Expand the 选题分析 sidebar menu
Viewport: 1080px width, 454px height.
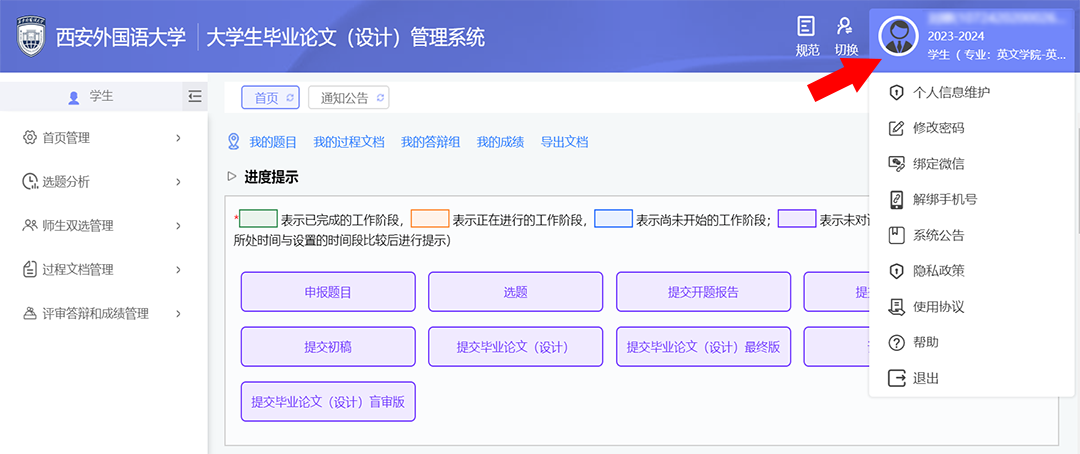tap(103, 182)
